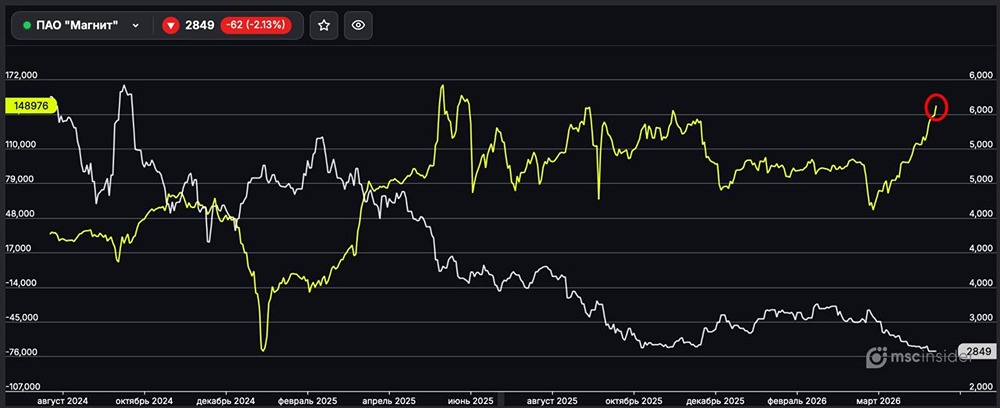Click the white 2849 price tag on the chart's right edge

pyautogui.click(x=978, y=351)
